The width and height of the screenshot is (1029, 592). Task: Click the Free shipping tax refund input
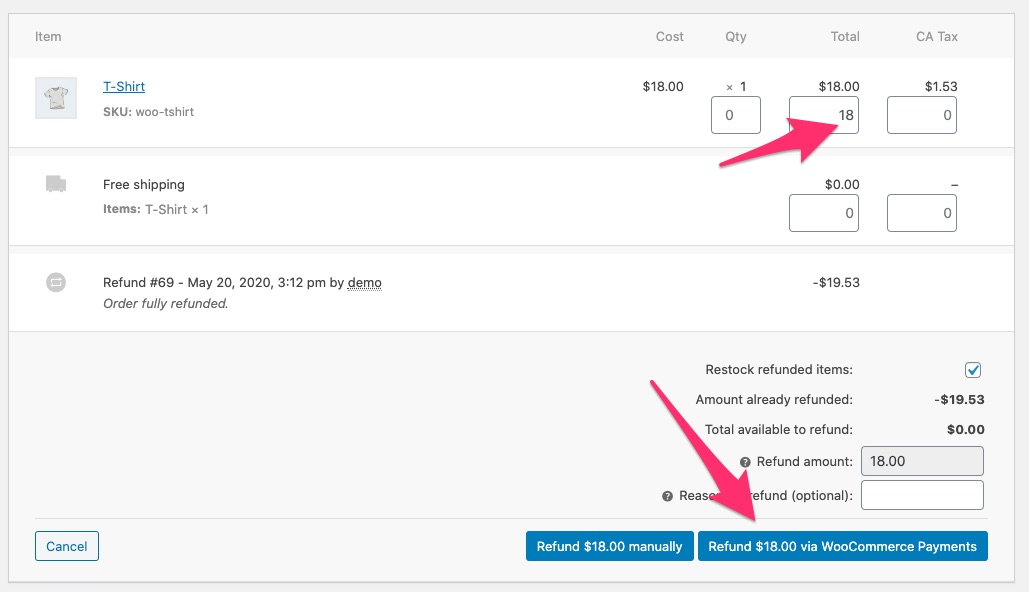click(921, 213)
